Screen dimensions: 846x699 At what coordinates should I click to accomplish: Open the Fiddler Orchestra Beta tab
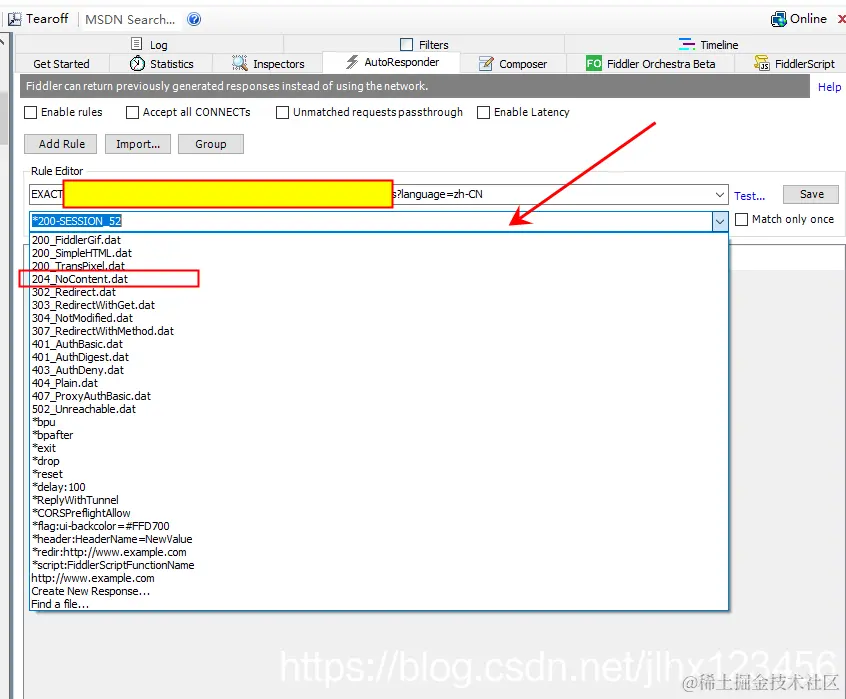click(x=651, y=64)
